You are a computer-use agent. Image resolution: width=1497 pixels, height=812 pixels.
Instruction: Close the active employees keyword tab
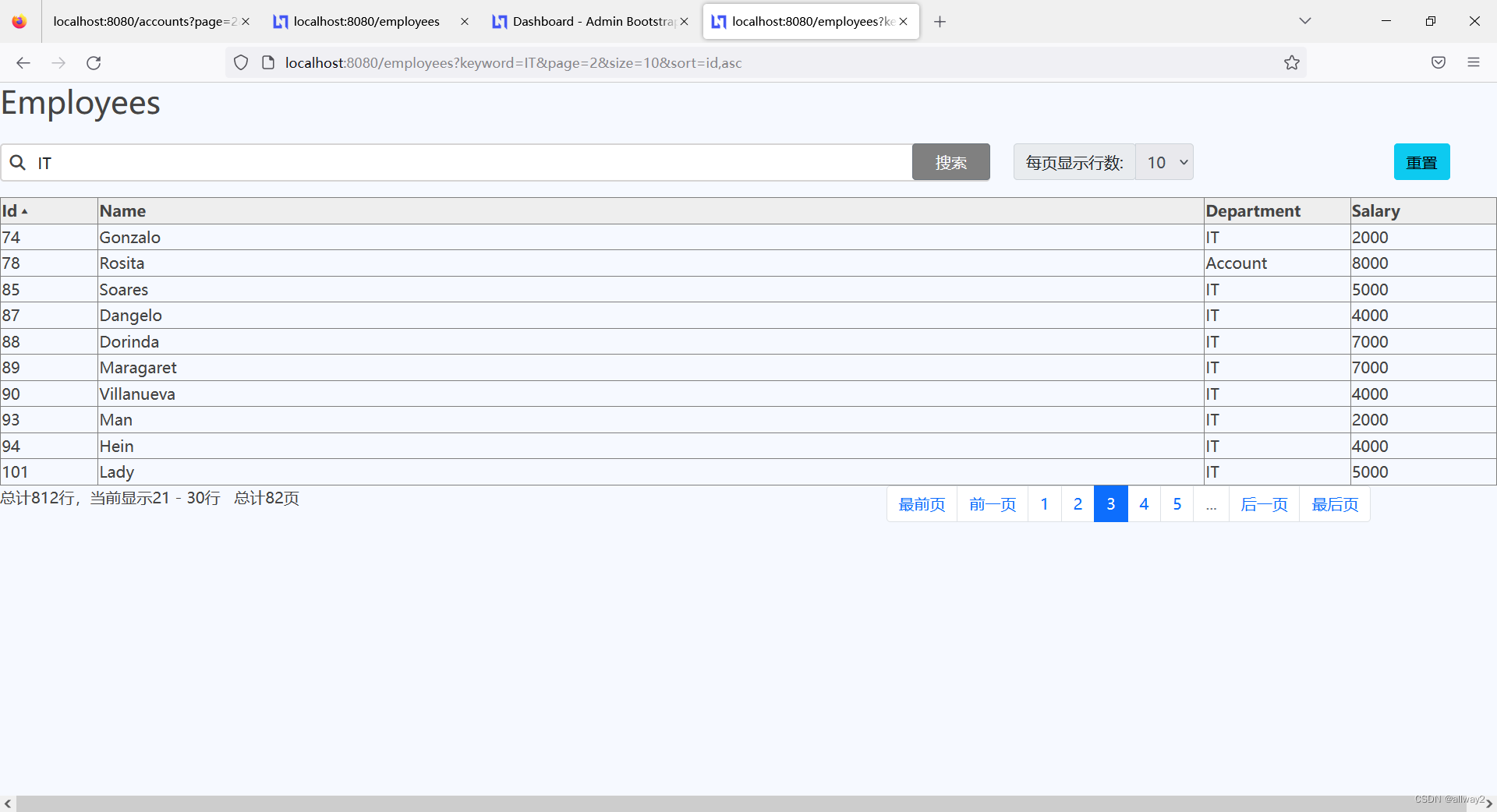click(903, 22)
